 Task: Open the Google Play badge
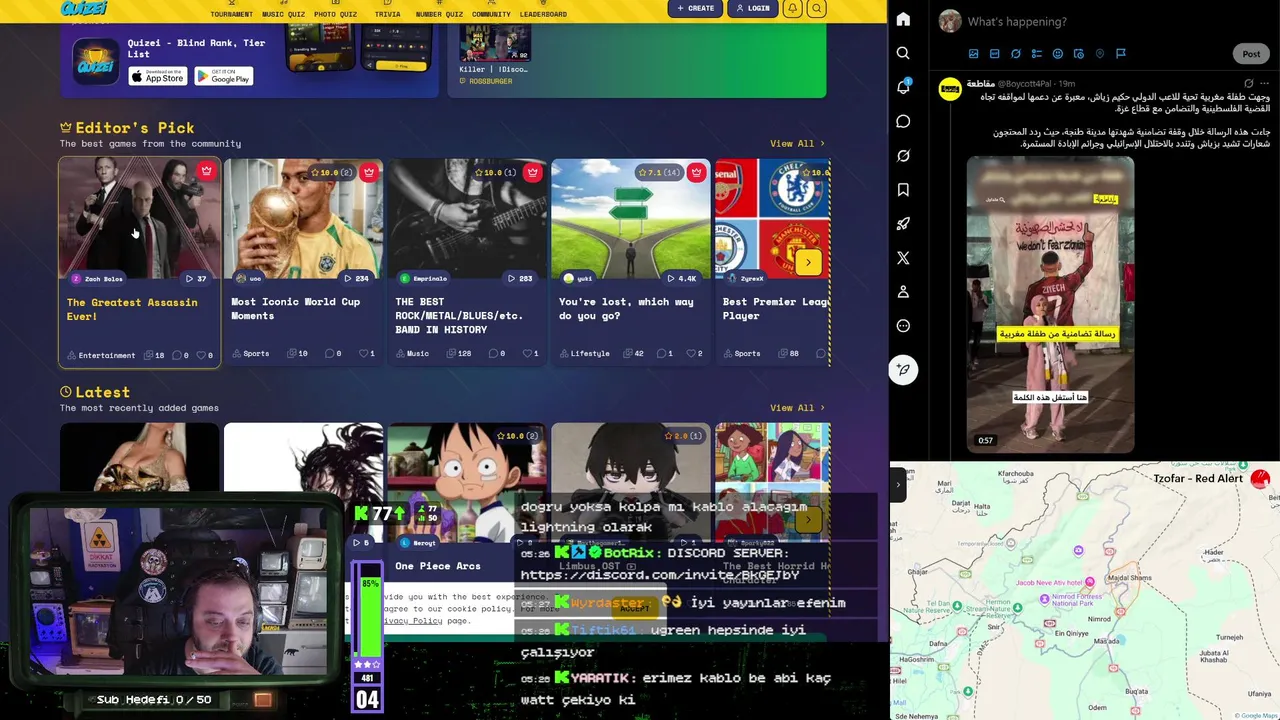[223, 77]
